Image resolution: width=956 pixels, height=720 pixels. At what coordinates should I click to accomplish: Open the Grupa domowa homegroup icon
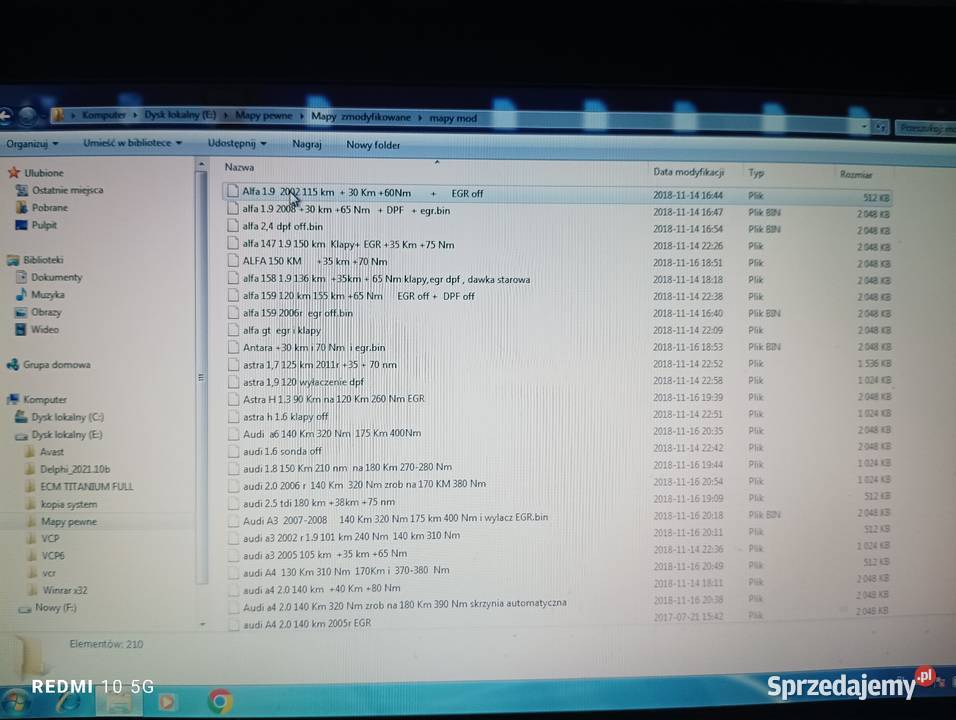[x=13, y=365]
